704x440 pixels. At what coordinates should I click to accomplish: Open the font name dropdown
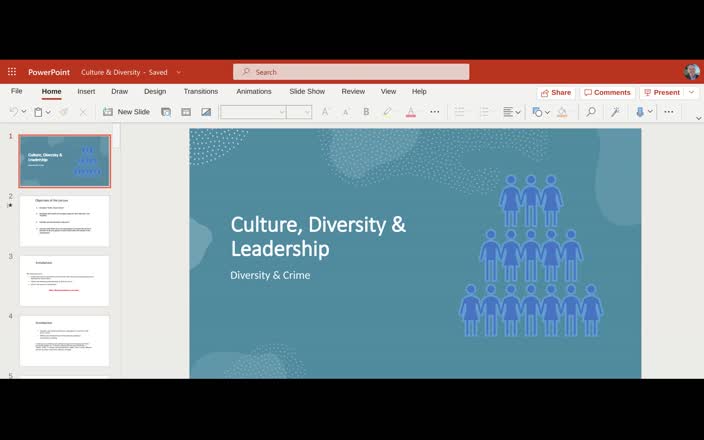(x=252, y=112)
